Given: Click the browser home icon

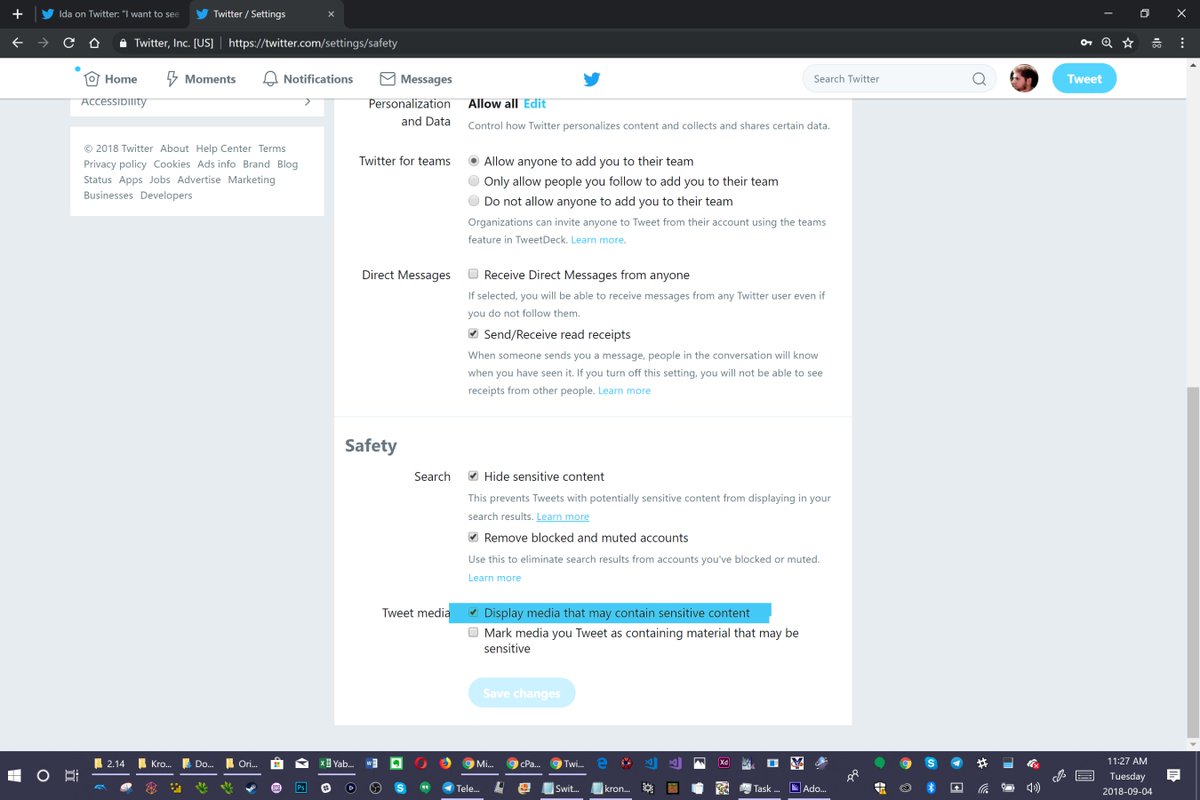Looking at the screenshot, I should coord(94,43).
